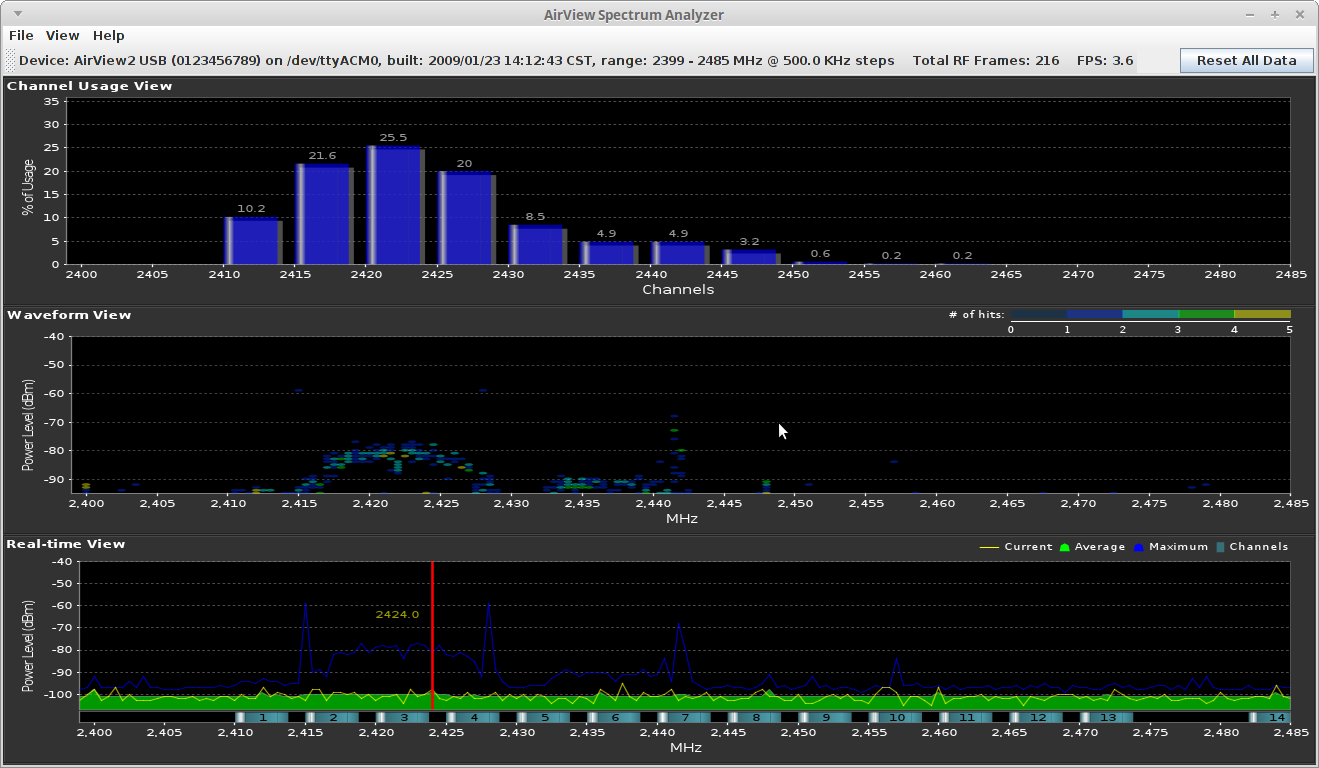
Task: Click channel 6 marker on channel strip
Action: pyautogui.click(x=614, y=718)
